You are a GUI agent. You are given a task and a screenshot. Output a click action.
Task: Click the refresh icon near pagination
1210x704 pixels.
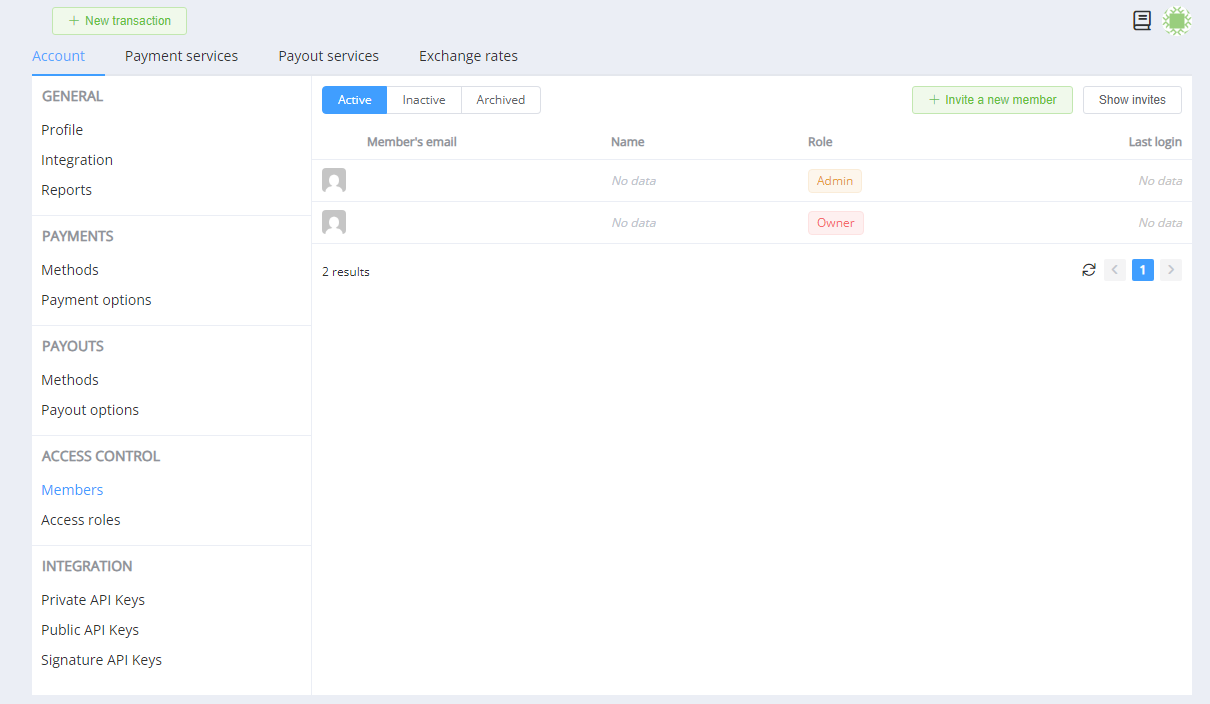pyautogui.click(x=1089, y=270)
